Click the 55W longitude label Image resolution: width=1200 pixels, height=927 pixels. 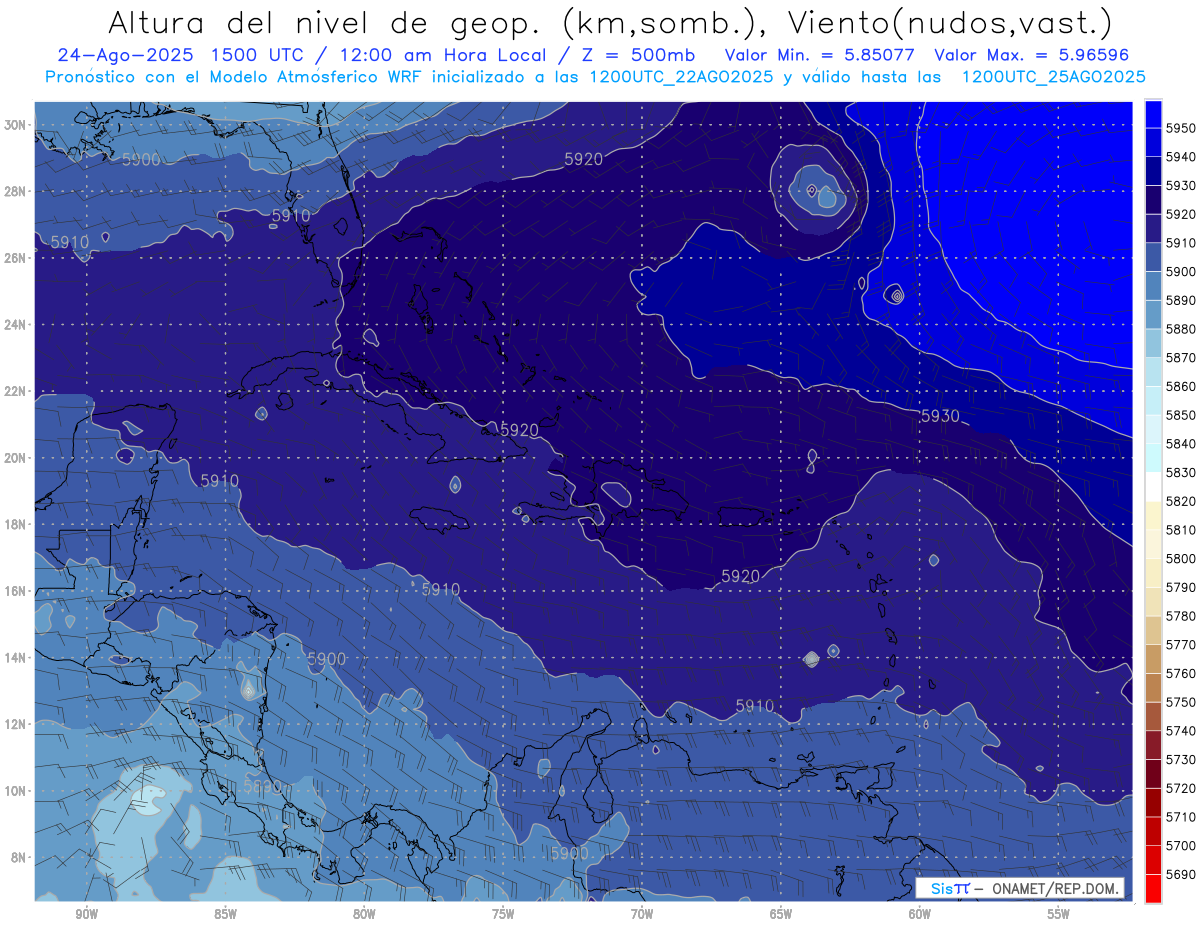pos(1059,914)
